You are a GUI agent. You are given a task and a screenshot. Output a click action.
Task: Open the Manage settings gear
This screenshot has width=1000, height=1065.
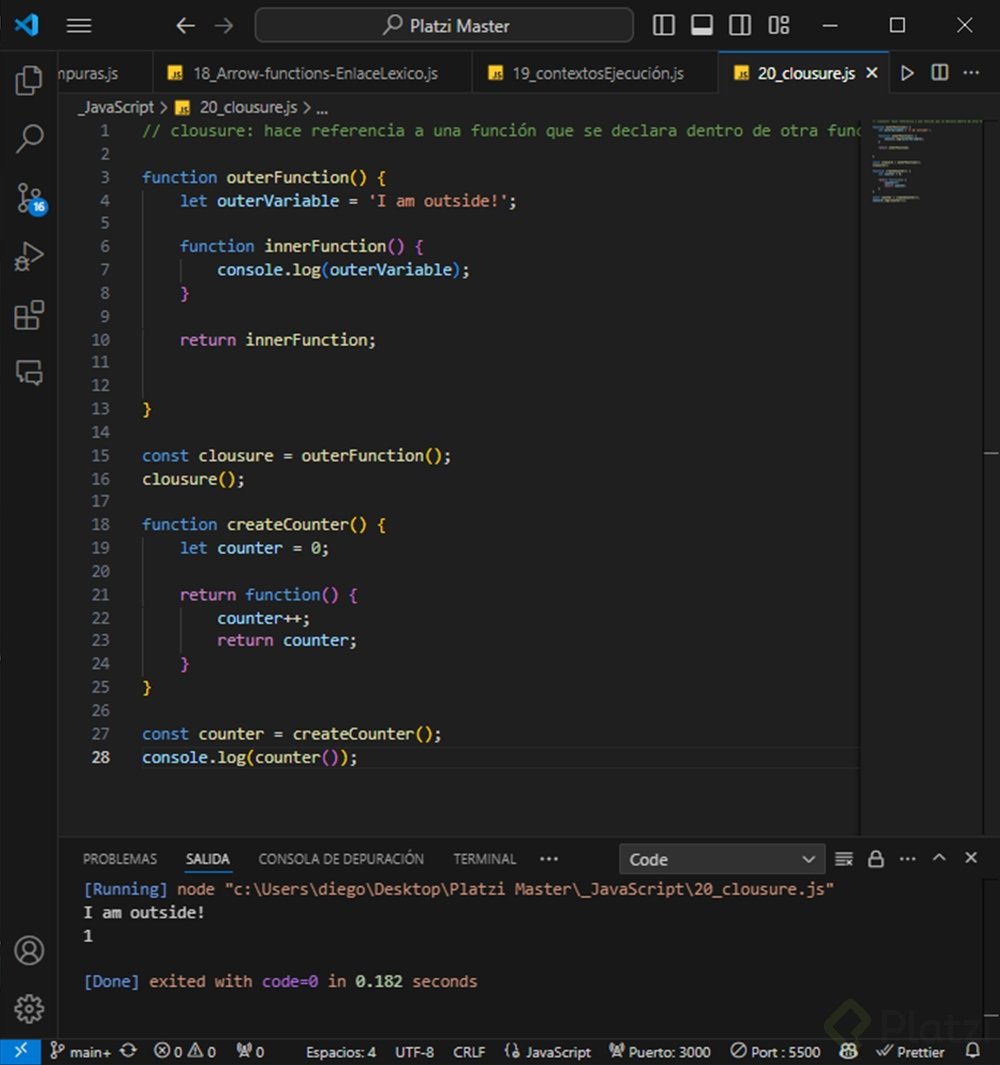pos(29,1007)
